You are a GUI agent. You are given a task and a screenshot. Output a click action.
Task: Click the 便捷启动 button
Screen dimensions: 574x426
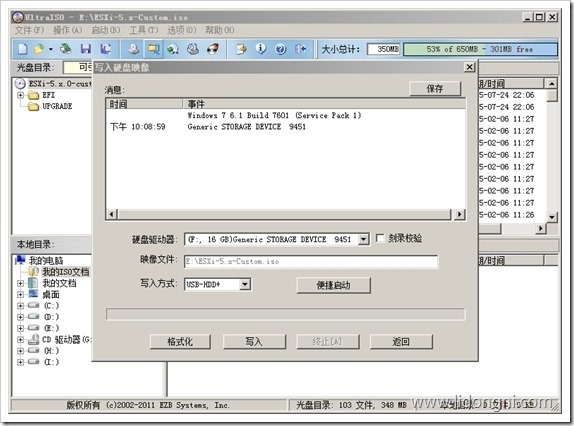[333, 285]
